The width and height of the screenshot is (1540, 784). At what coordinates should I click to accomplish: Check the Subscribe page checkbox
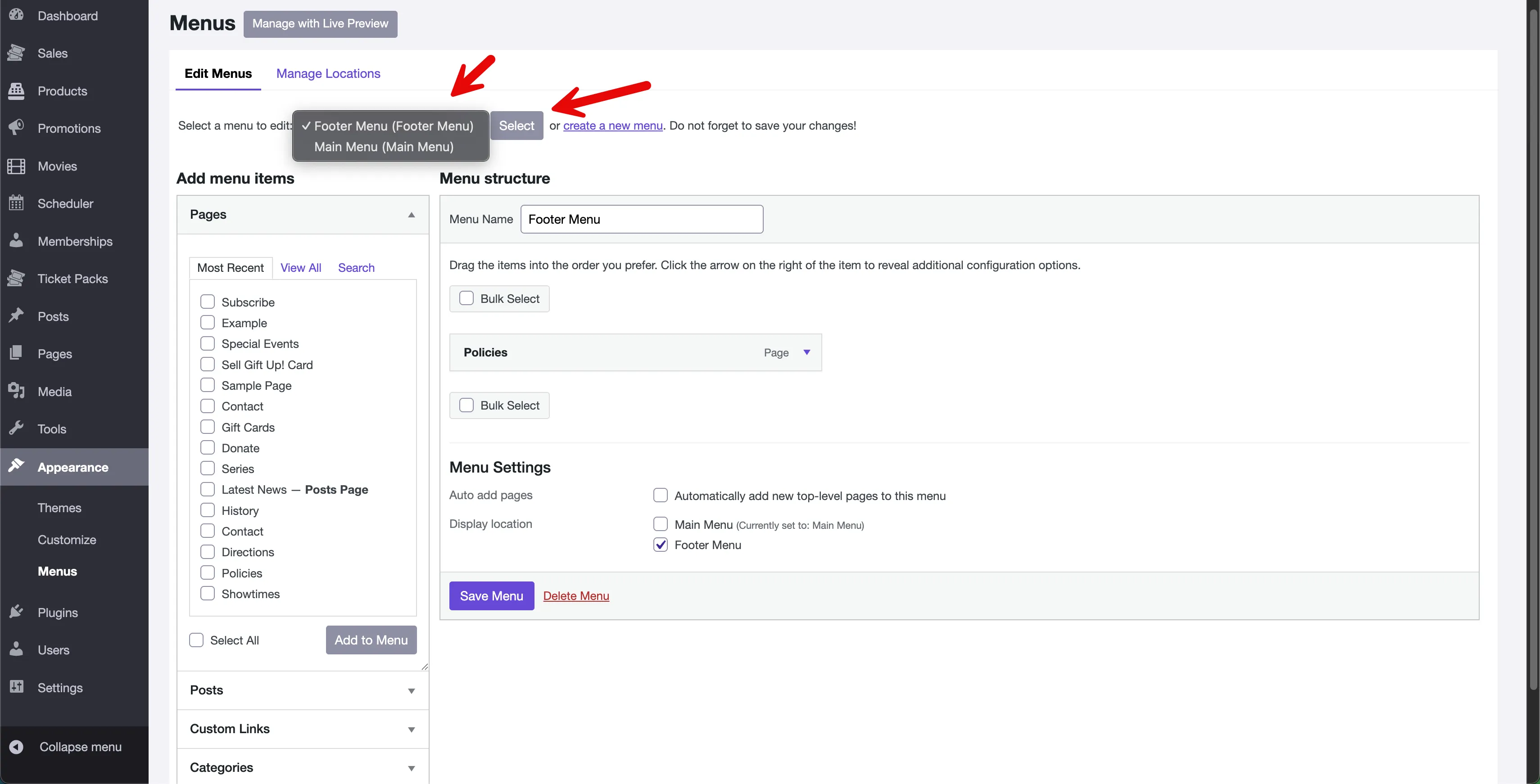point(208,302)
